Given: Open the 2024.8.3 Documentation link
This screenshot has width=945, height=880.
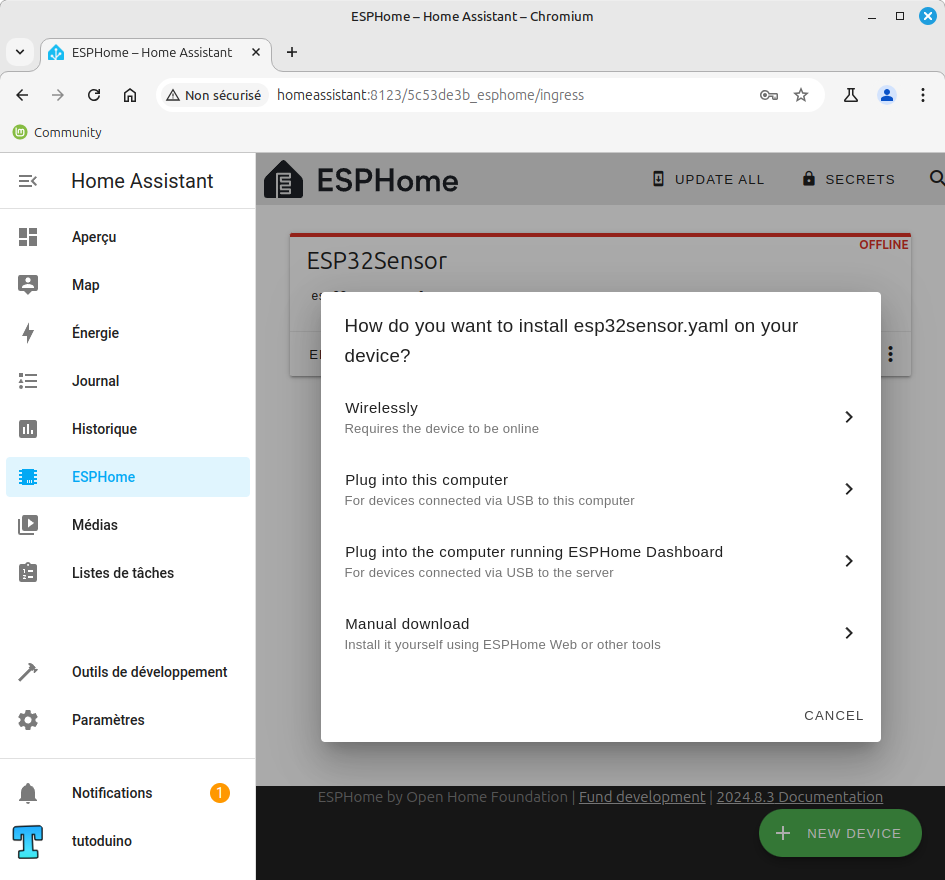Looking at the screenshot, I should (x=799, y=797).
